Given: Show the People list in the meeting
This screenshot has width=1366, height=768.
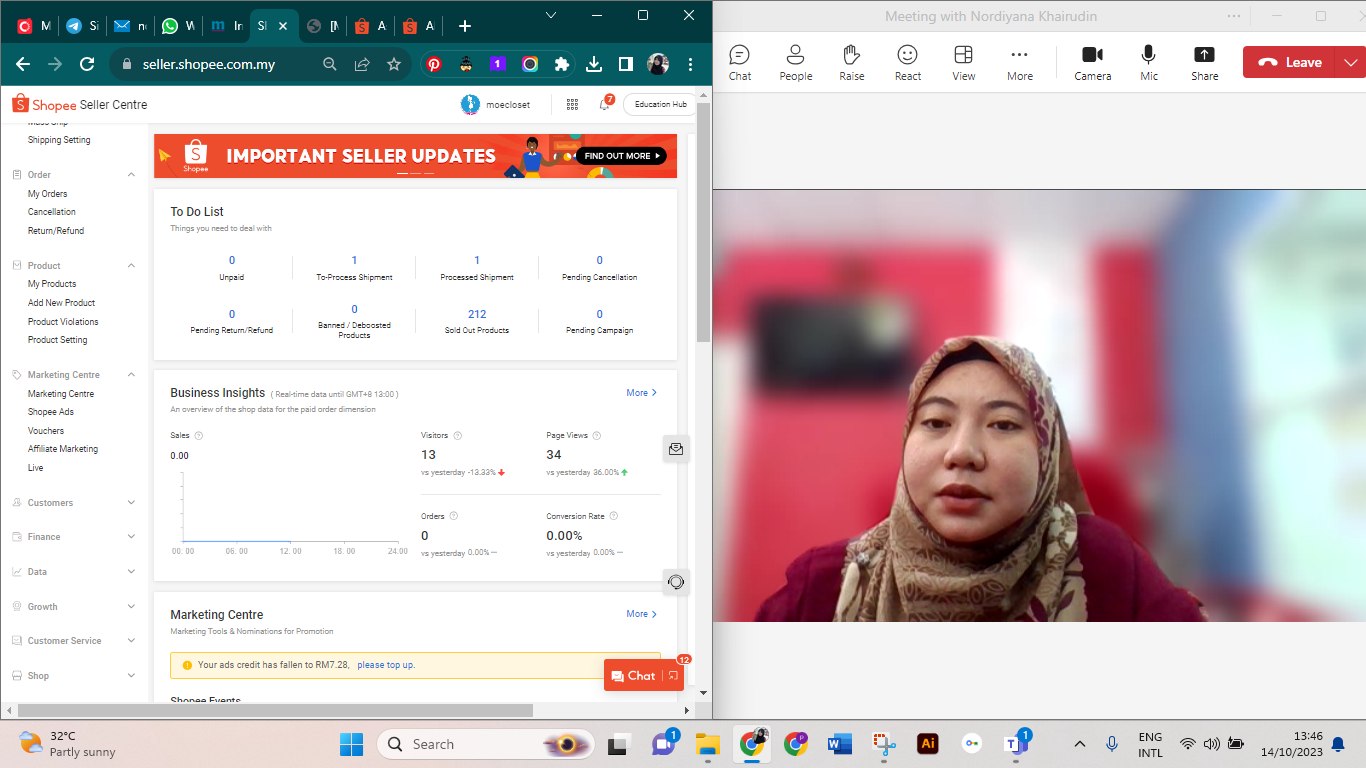Looking at the screenshot, I should pyautogui.click(x=796, y=62).
